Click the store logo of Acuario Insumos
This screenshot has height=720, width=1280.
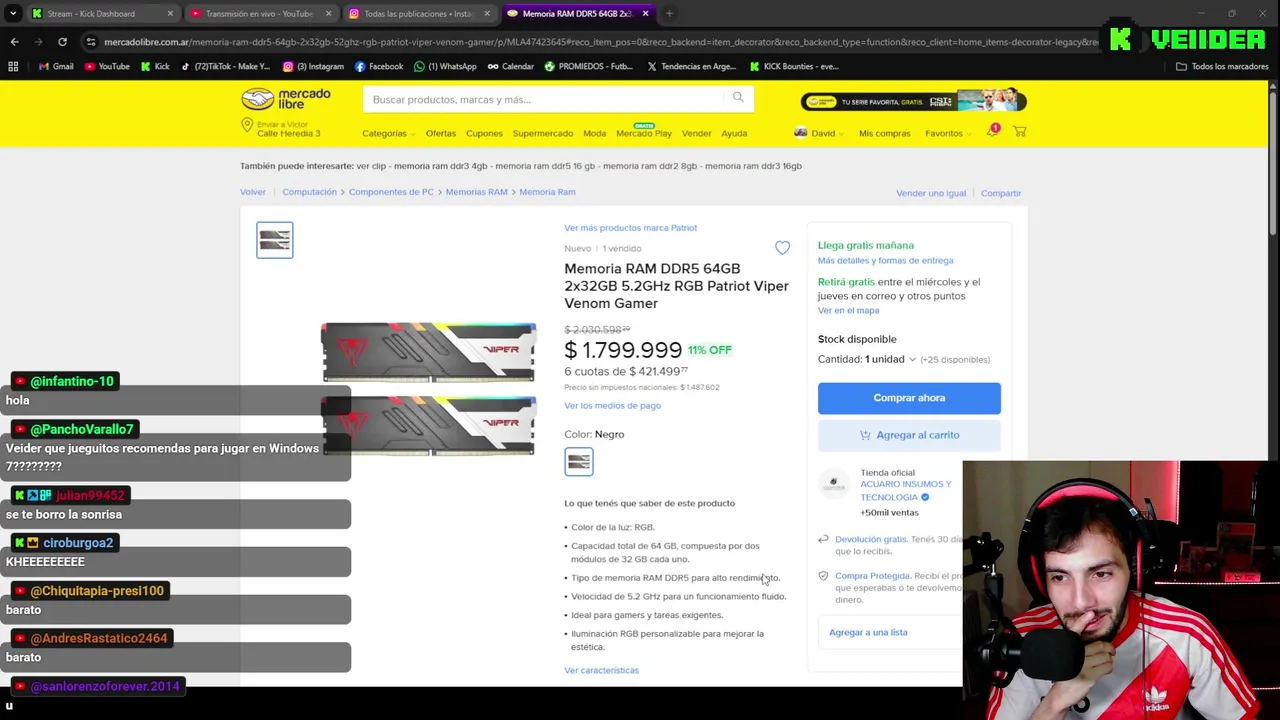coord(834,484)
